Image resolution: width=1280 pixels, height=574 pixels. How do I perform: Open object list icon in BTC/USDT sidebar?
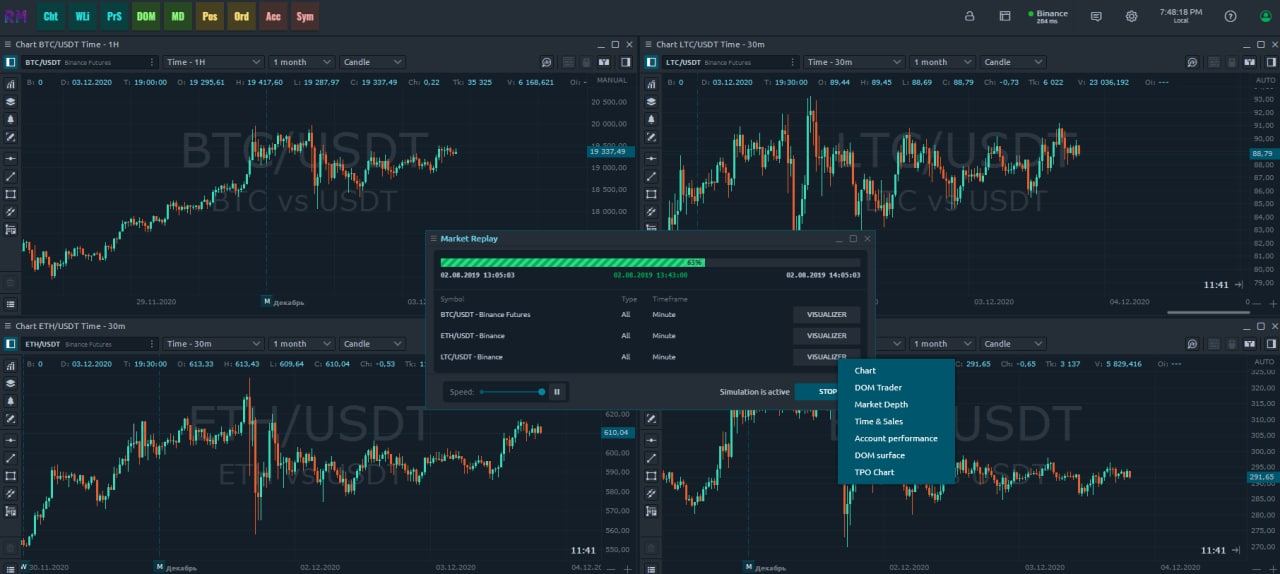coord(10,303)
